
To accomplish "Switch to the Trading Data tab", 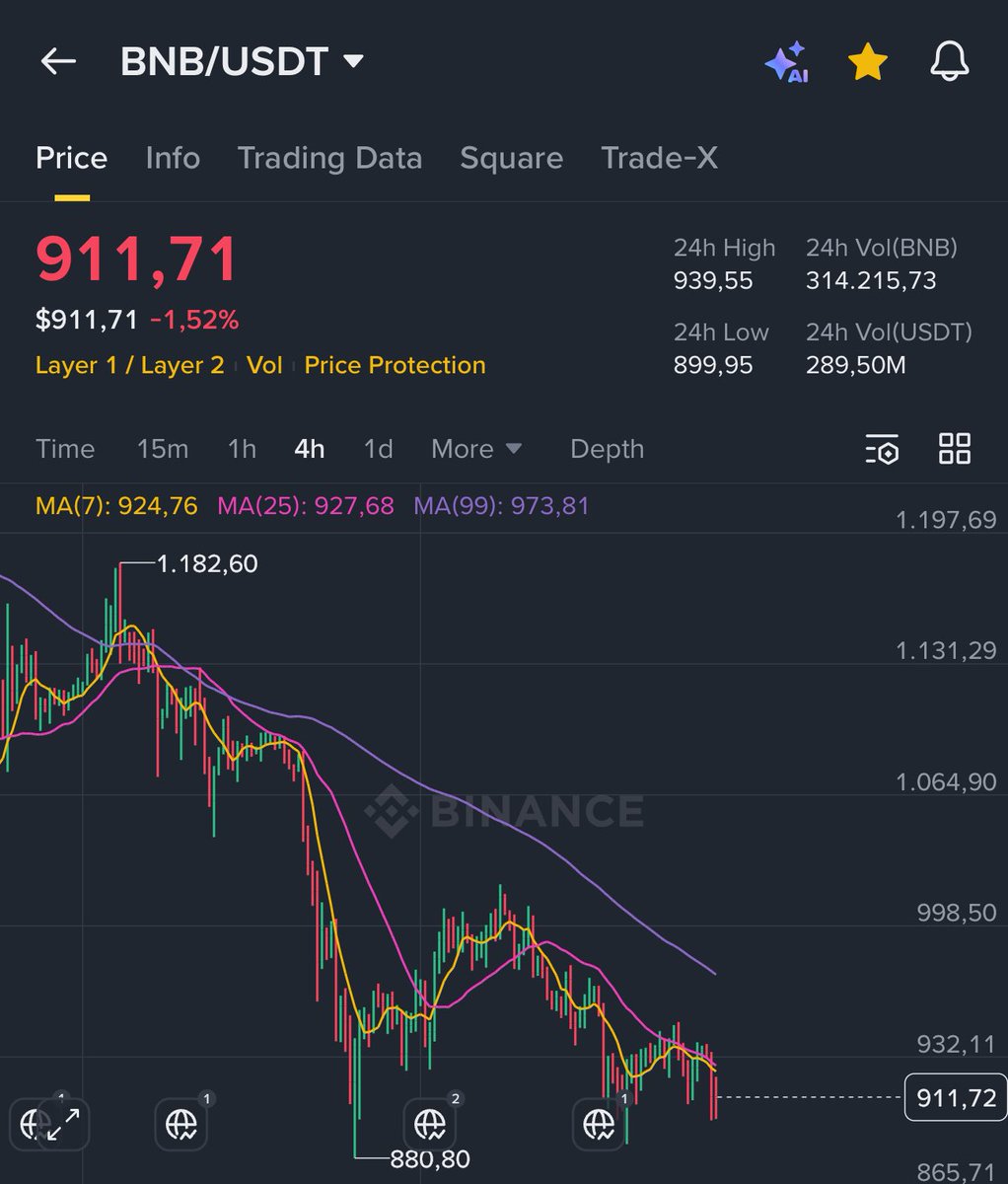I will 329,158.
